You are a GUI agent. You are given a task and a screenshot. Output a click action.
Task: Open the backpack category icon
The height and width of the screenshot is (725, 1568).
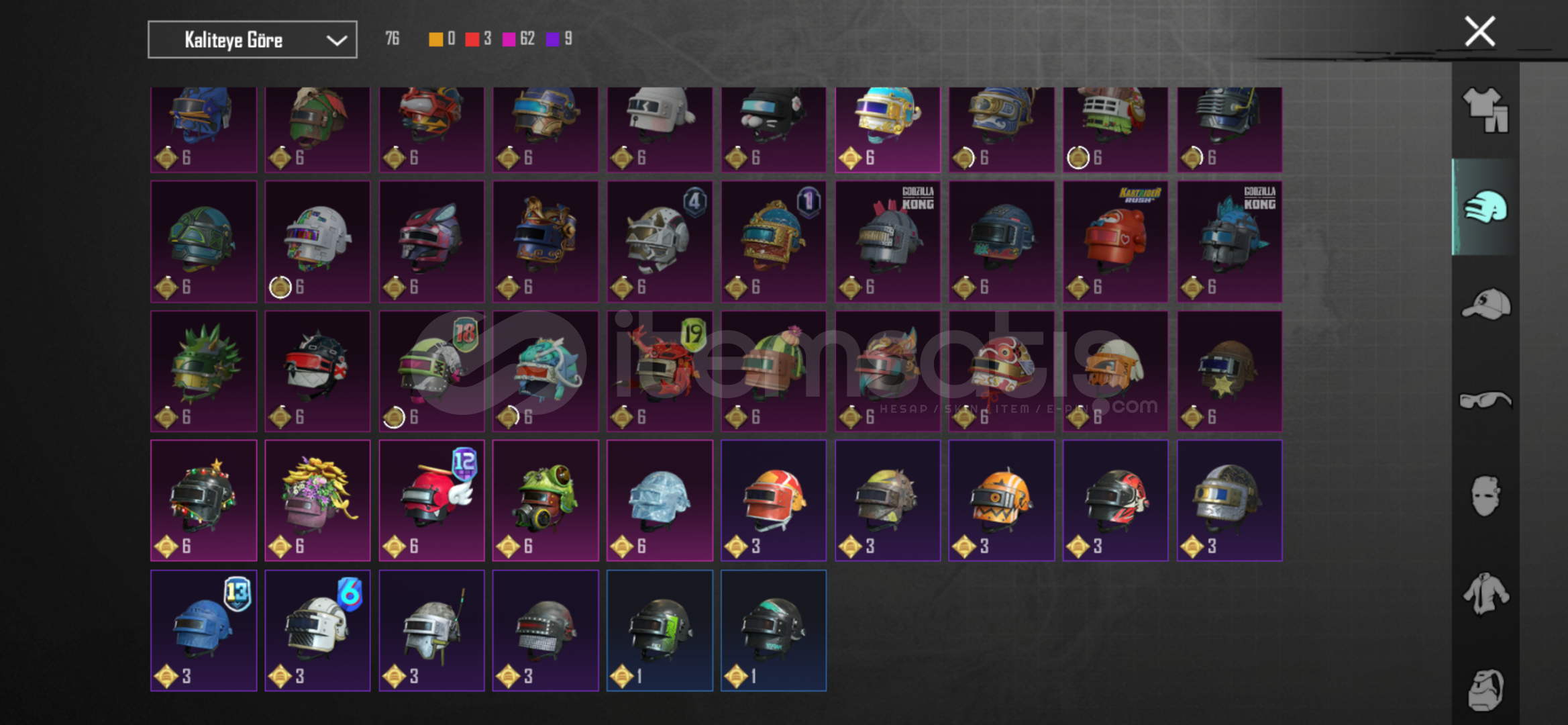click(x=1485, y=689)
